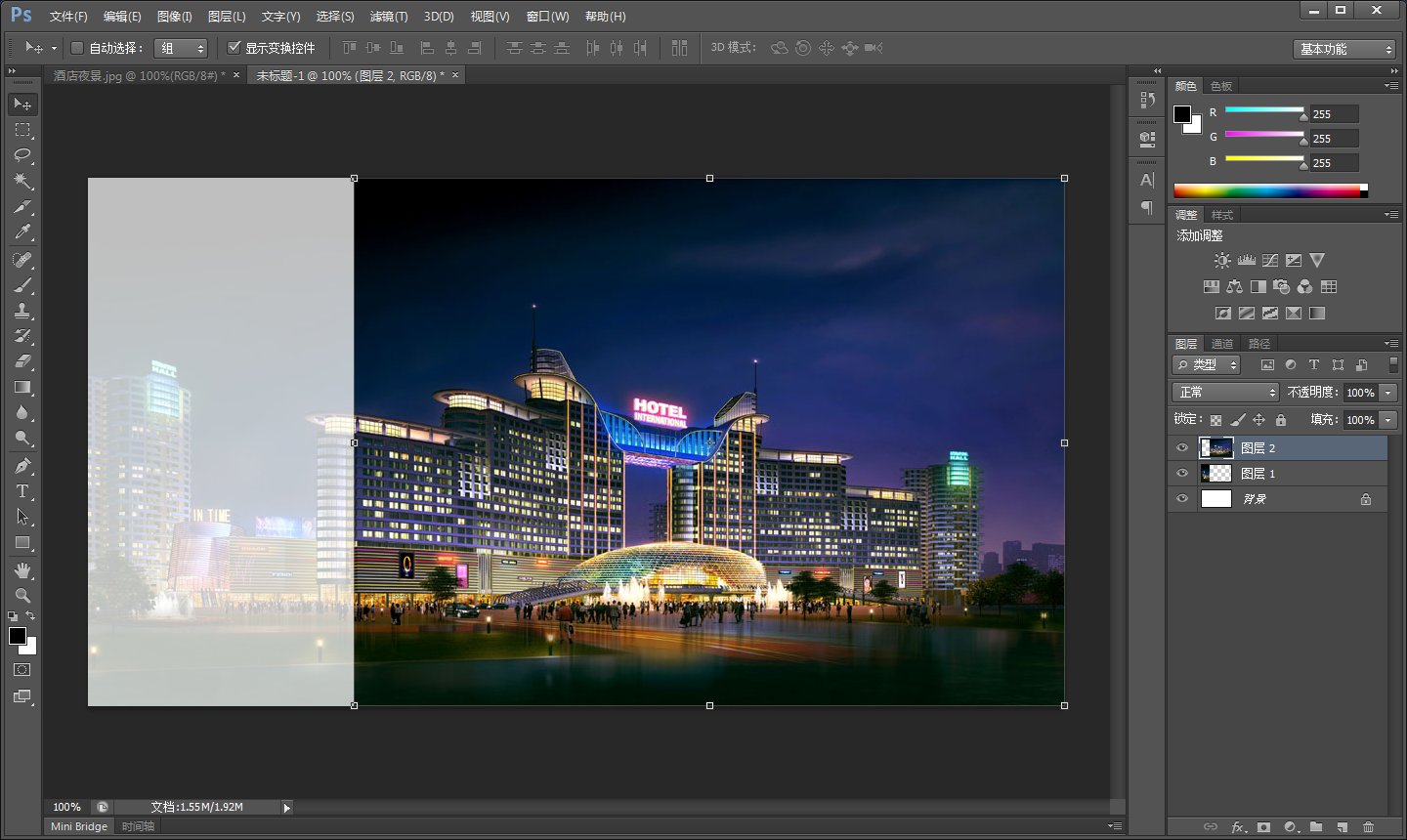
Task: Enable the 自动选择 checkbox
Action: click(x=77, y=48)
